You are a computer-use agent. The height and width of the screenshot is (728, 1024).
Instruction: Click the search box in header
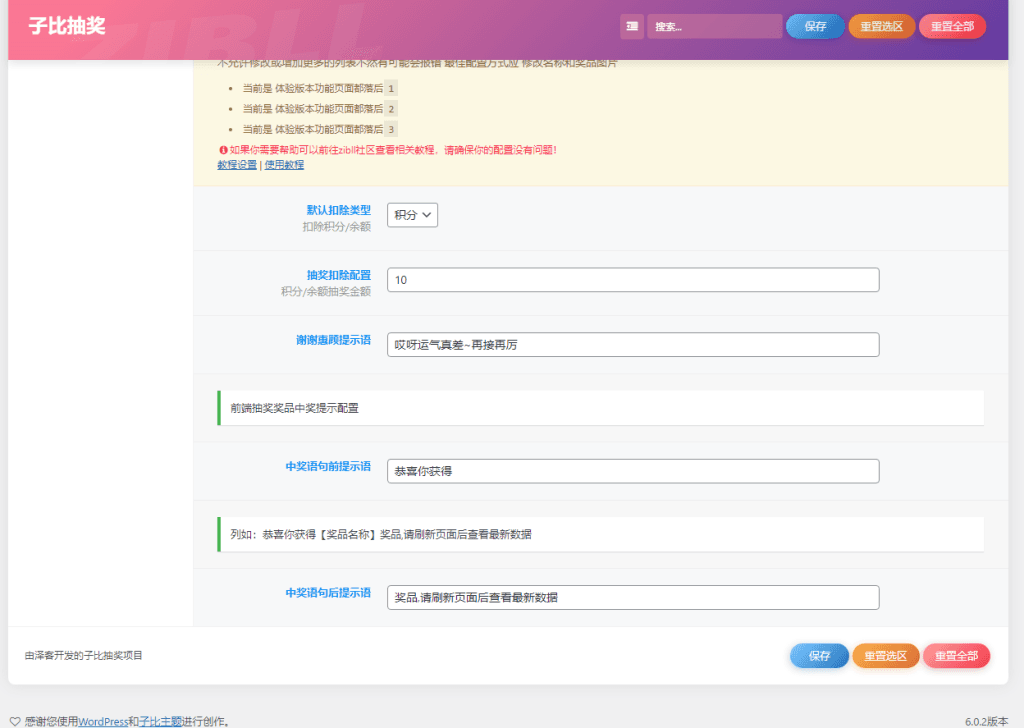pos(714,27)
